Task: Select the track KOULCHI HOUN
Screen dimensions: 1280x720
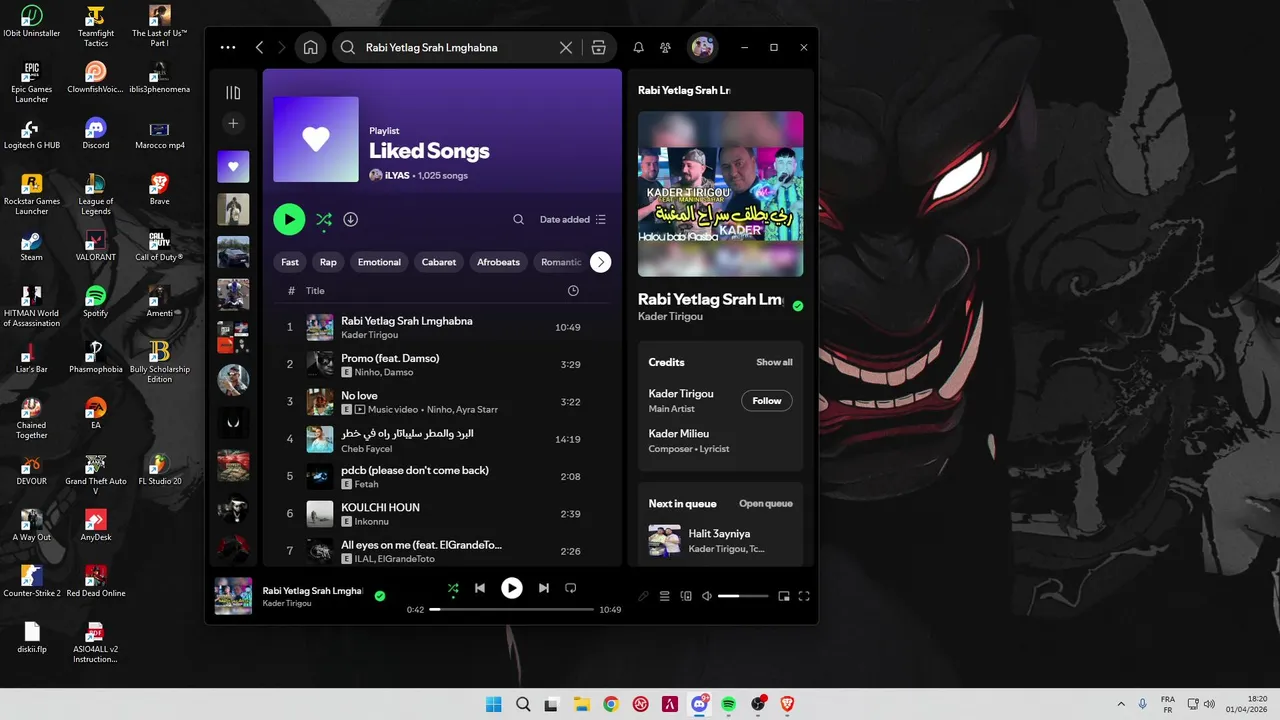Action: (442, 514)
